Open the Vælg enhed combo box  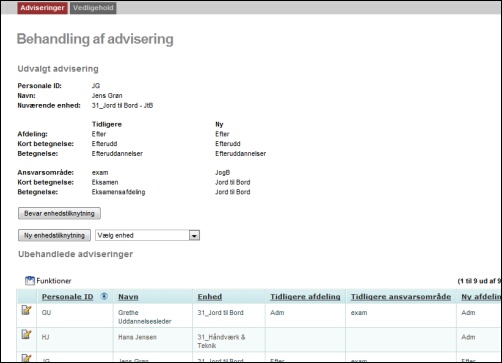click(147, 235)
